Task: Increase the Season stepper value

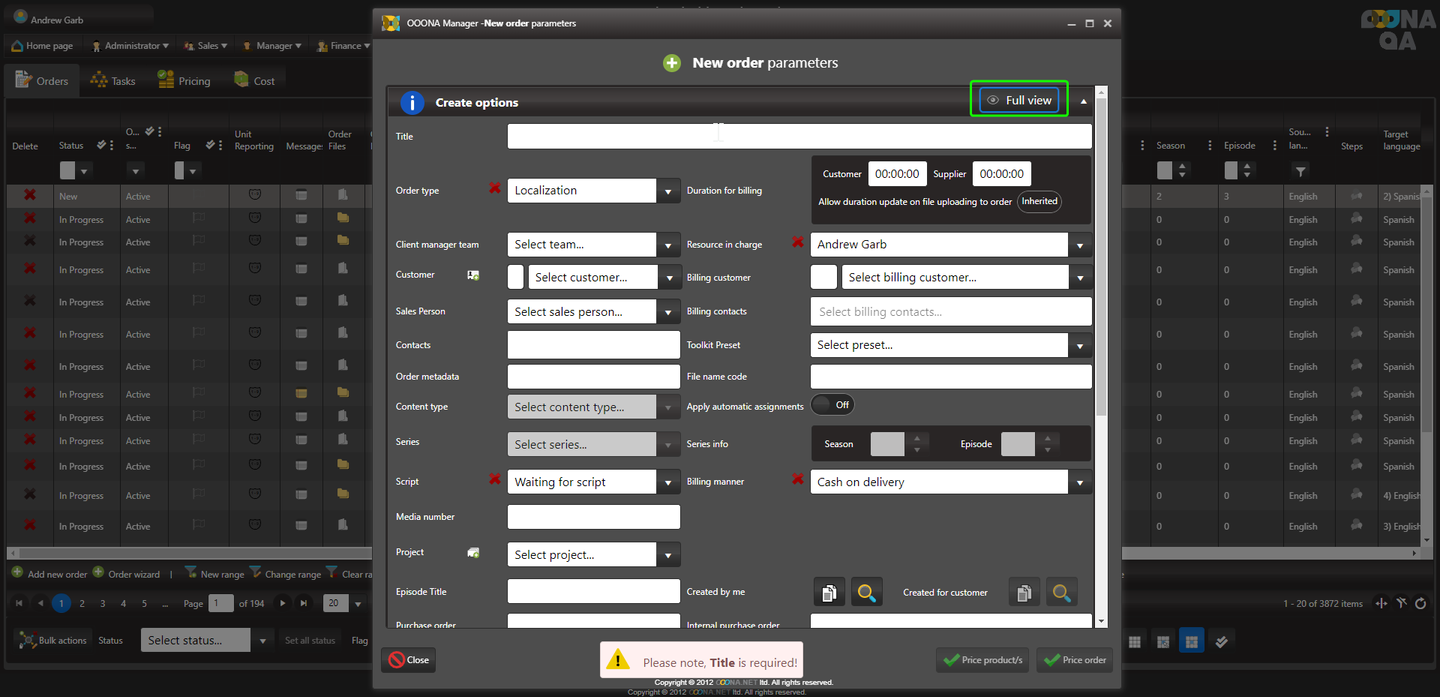Action: click(x=917, y=438)
